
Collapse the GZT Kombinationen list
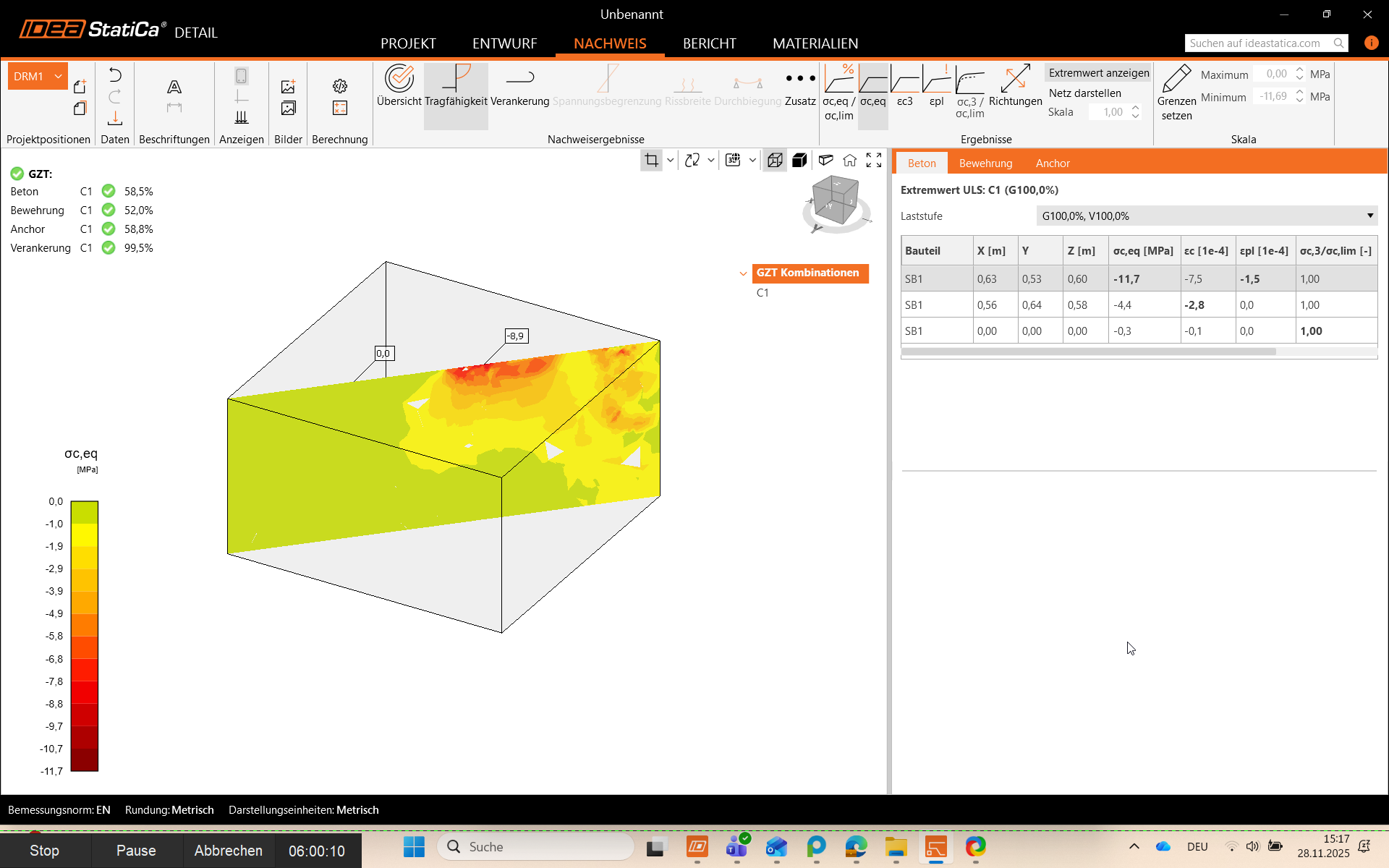[x=743, y=273]
